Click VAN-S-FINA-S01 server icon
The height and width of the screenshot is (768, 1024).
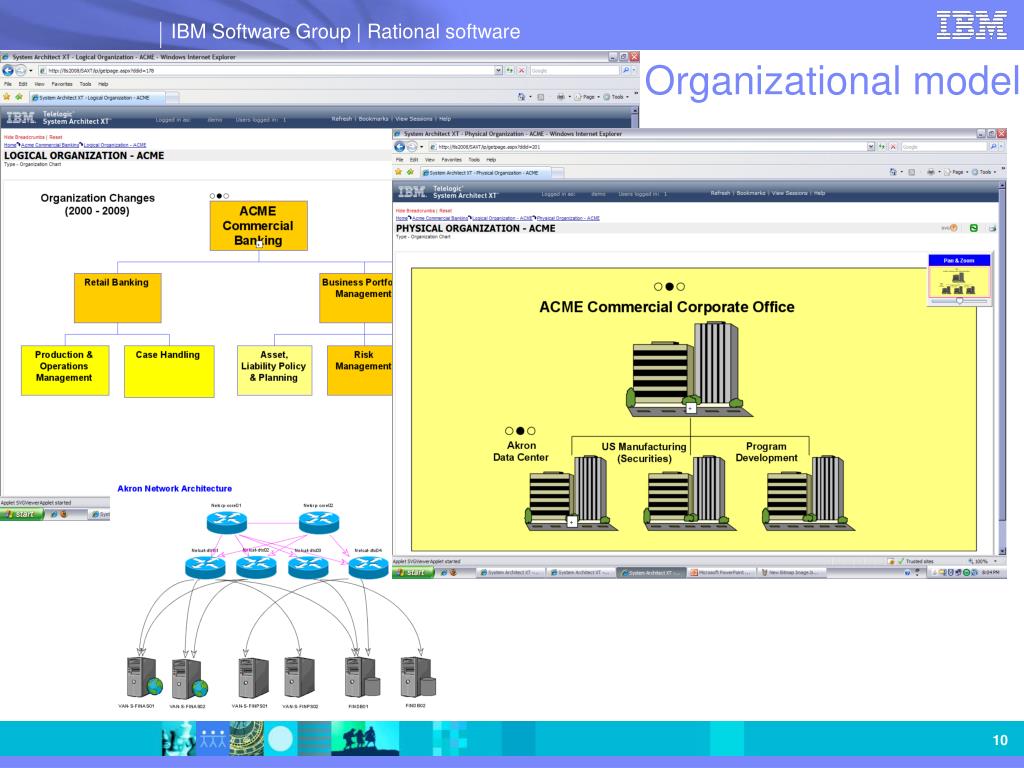coord(144,678)
